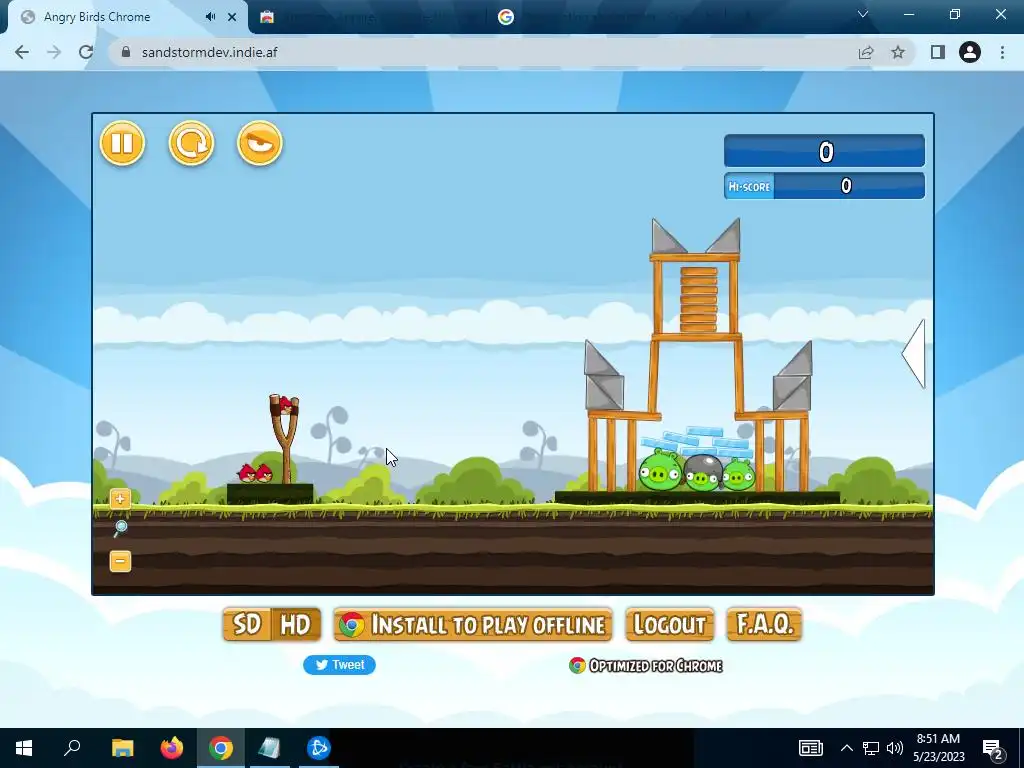Share this page with the share icon
This screenshot has height=768, width=1024.
pyautogui.click(x=866, y=52)
